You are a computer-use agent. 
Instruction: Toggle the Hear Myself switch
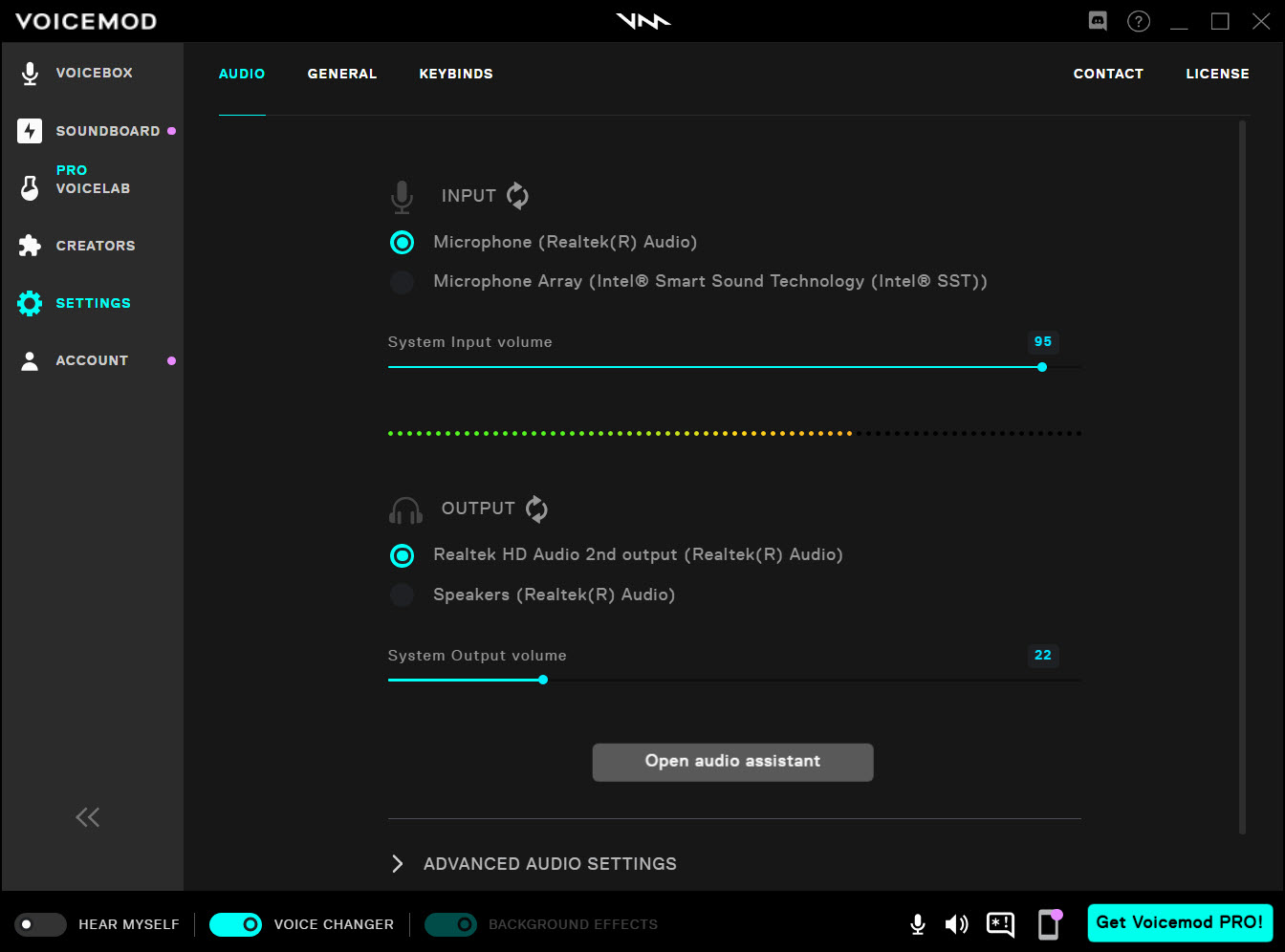point(40,924)
